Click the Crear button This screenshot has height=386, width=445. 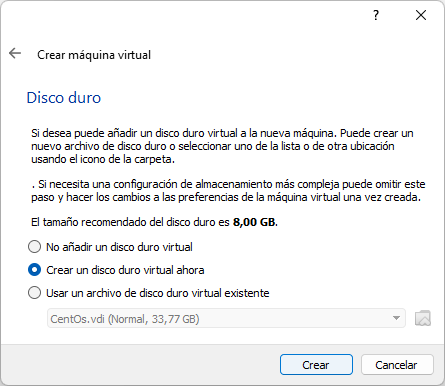click(x=316, y=365)
